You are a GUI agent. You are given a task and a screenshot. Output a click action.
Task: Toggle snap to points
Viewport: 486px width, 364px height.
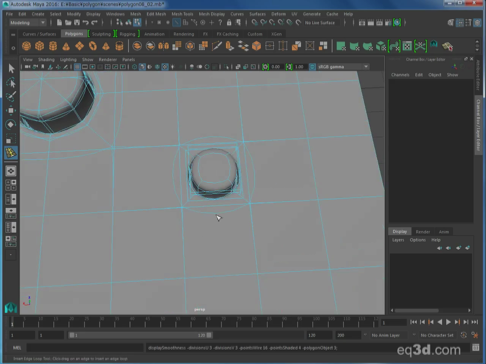click(x=272, y=23)
